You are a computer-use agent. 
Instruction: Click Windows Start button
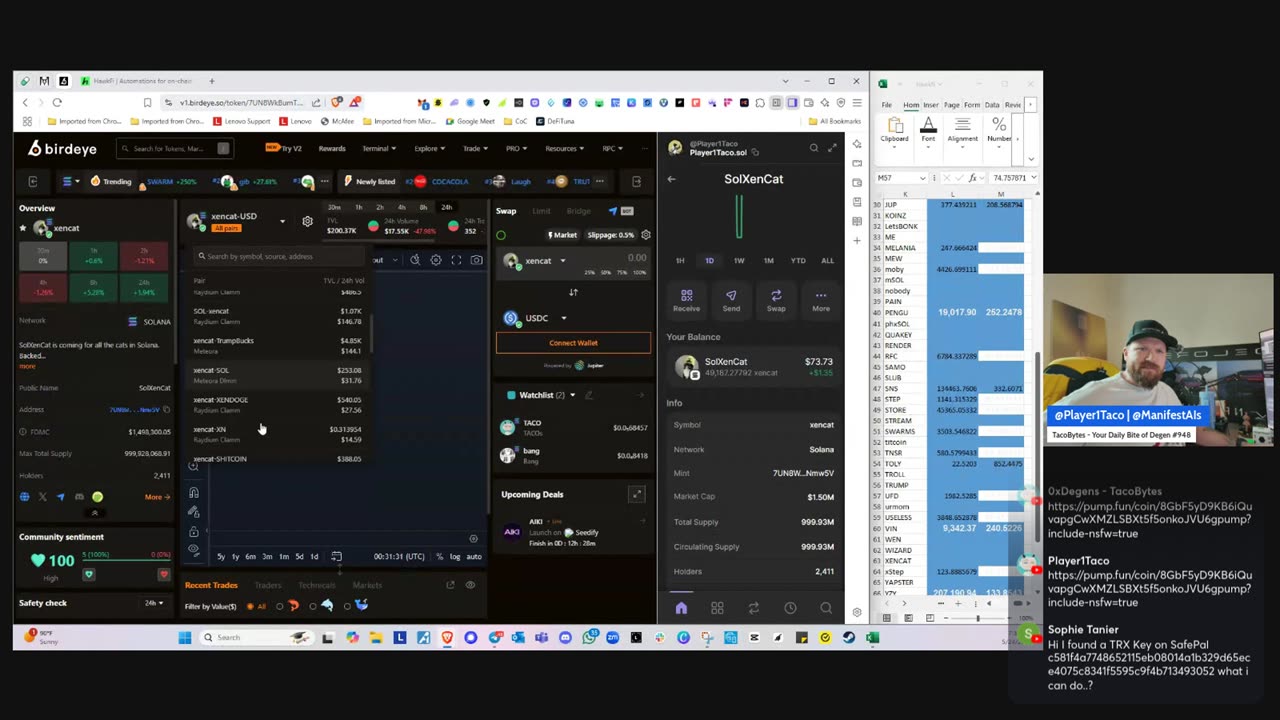[185, 638]
